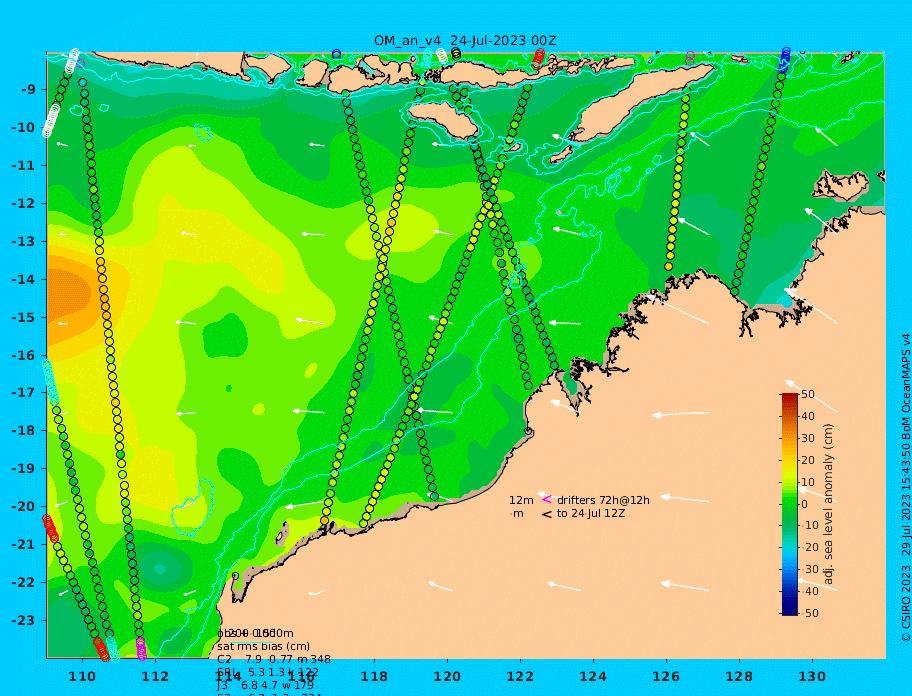
Task: Click latitude axis label -9
Action: (28, 90)
